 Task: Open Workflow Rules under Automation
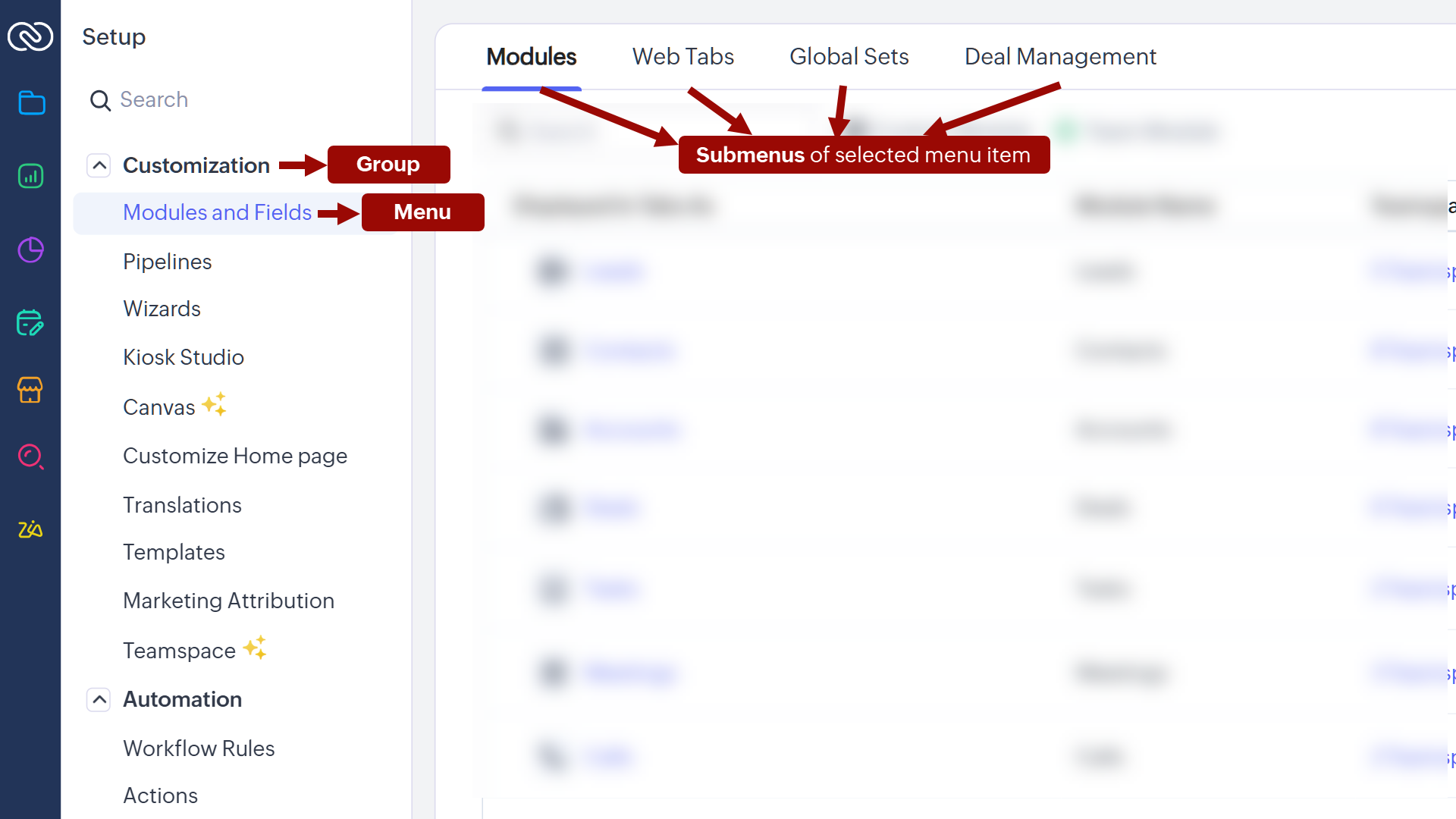[198, 748]
